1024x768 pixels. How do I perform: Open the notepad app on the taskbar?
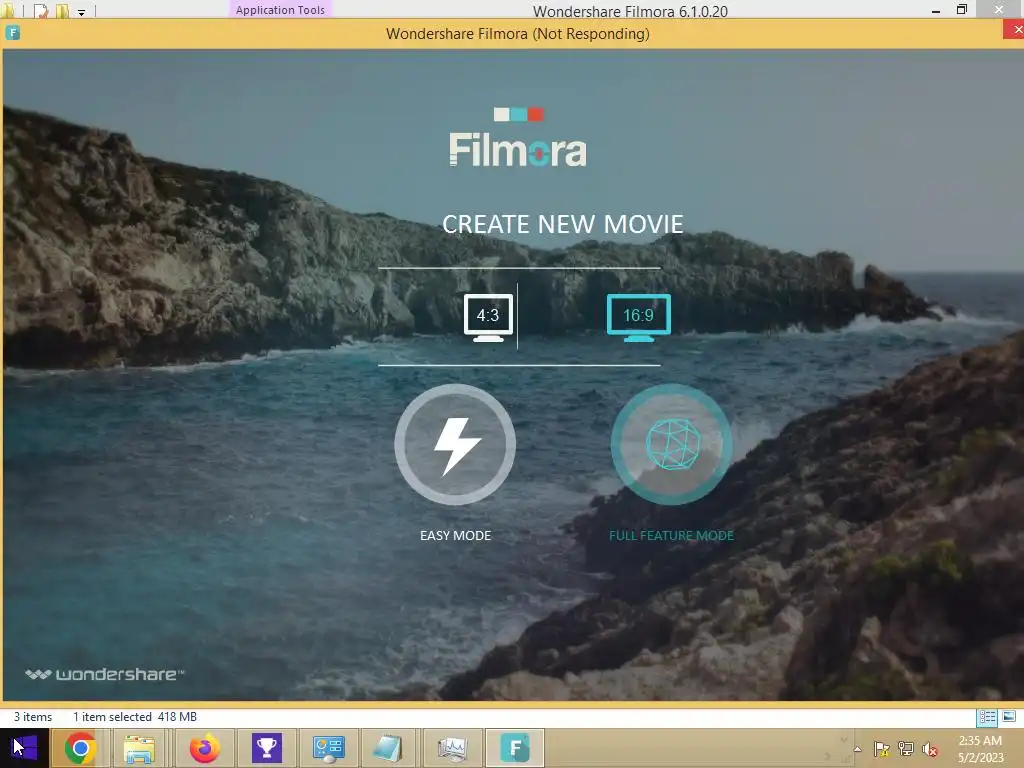(389, 748)
